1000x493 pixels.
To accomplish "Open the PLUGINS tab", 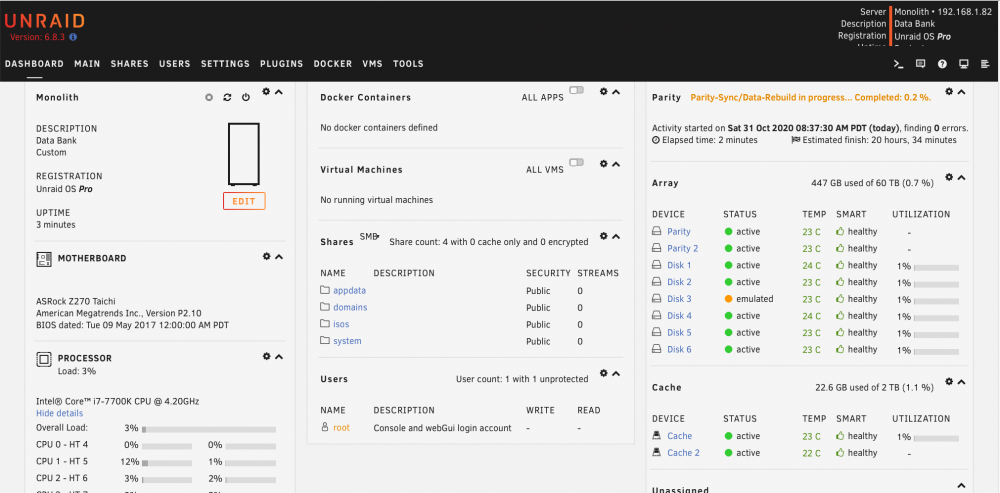I will pyautogui.click(x=281, y=64).
